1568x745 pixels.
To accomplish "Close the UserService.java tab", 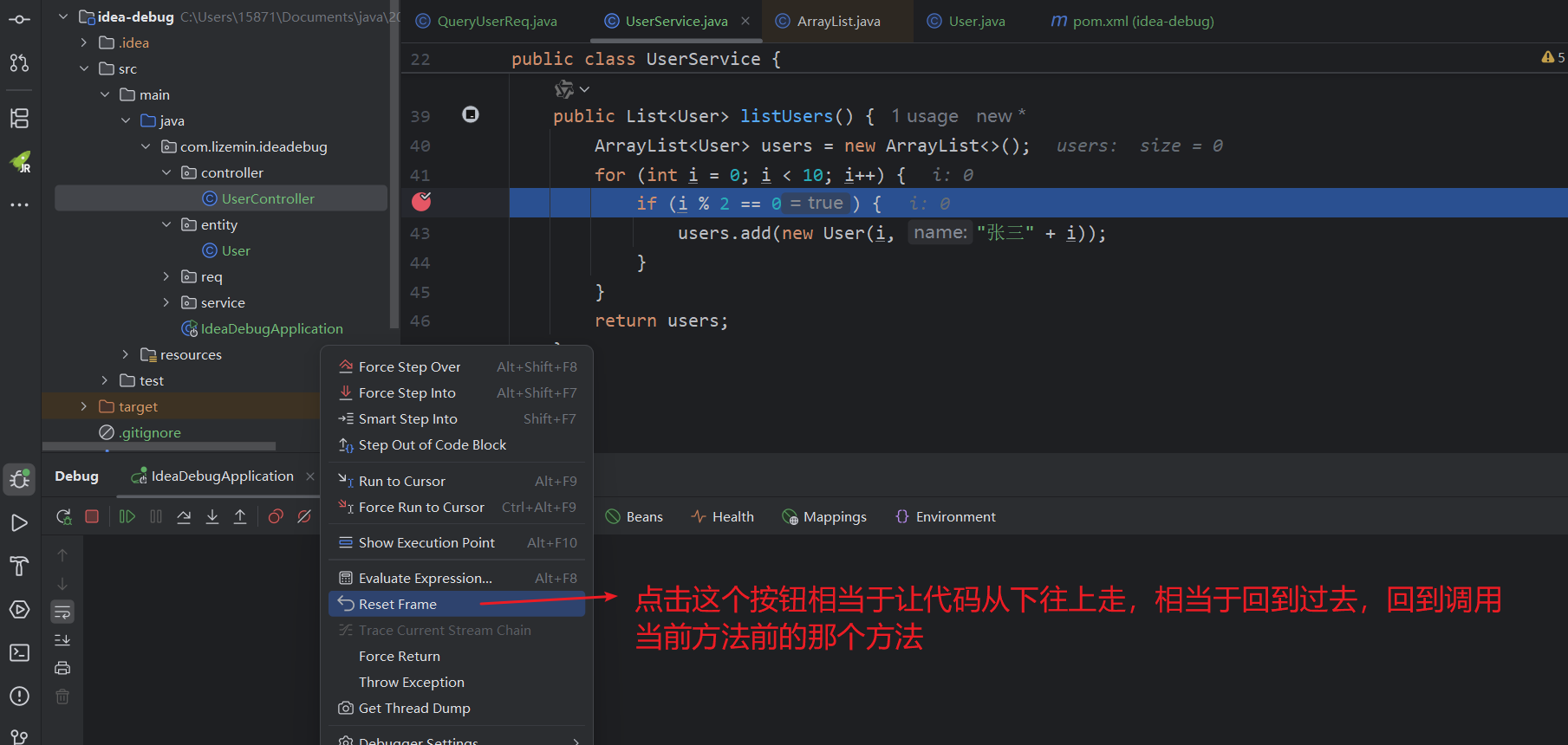I will (x=745, y=21).
